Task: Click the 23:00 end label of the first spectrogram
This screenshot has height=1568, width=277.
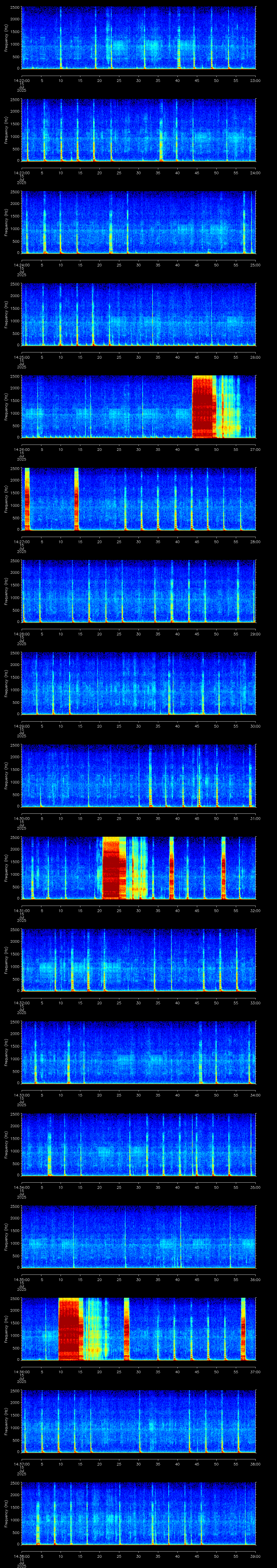Action: 255,80
